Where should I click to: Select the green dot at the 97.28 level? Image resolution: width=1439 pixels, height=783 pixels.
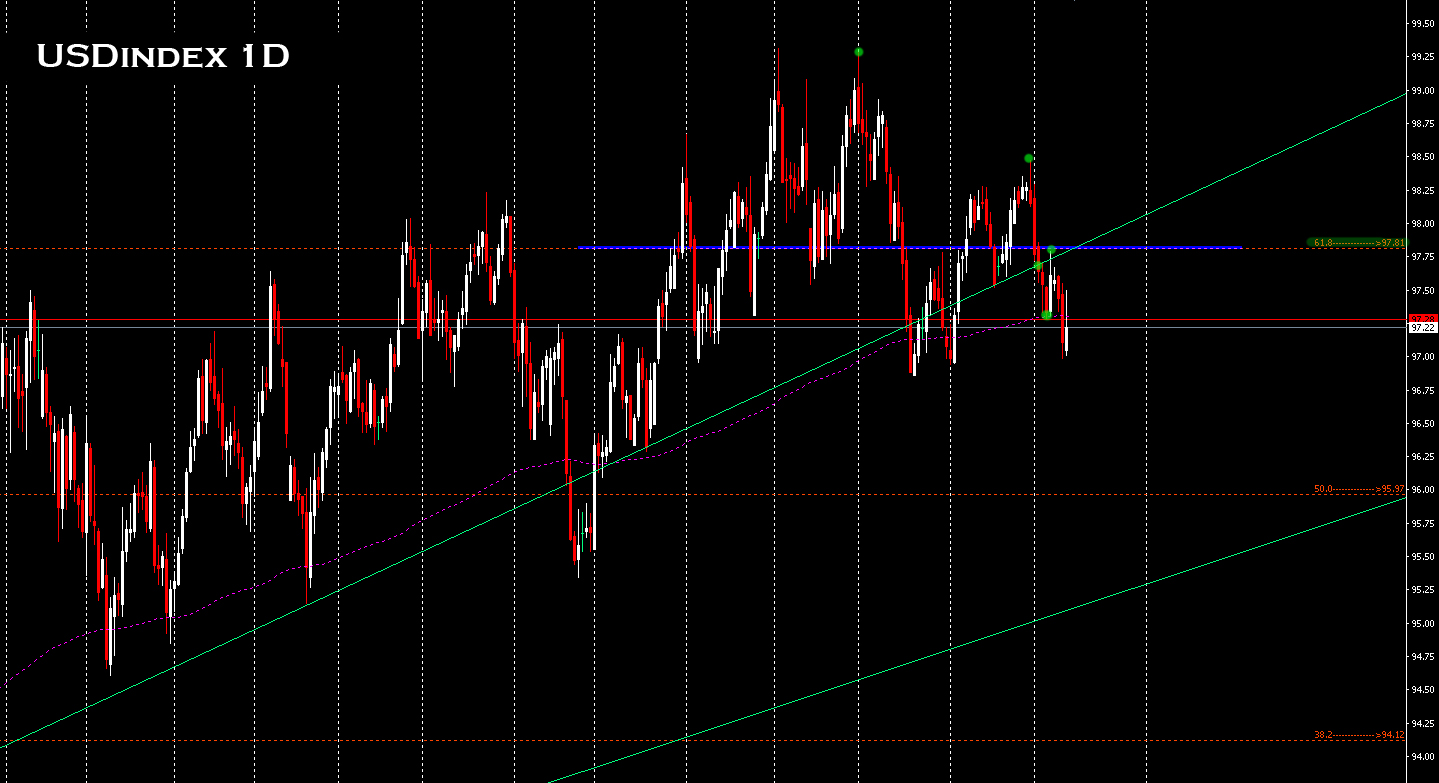click(1046, 315)
